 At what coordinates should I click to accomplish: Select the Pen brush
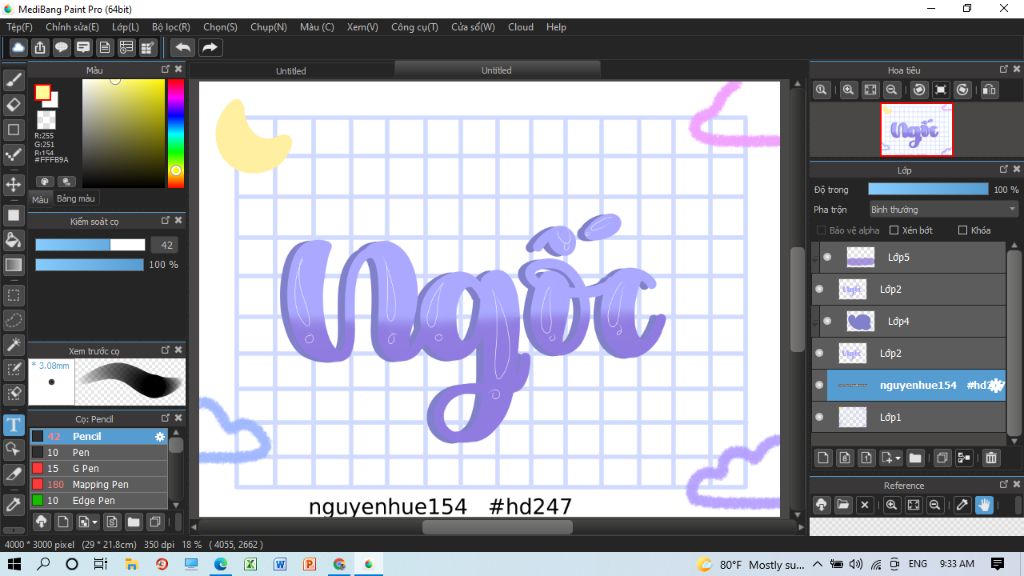(99, 453)
